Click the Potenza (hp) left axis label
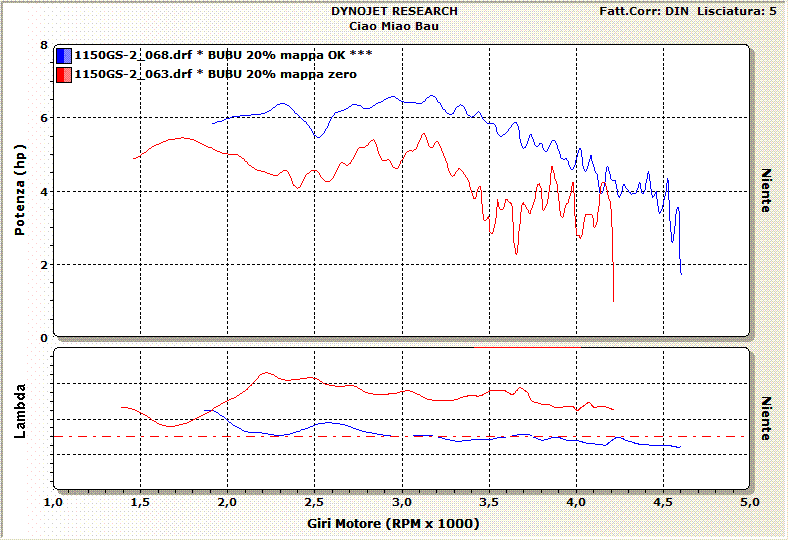This screenshot has width=788, height=540. (x=20, y=191)
